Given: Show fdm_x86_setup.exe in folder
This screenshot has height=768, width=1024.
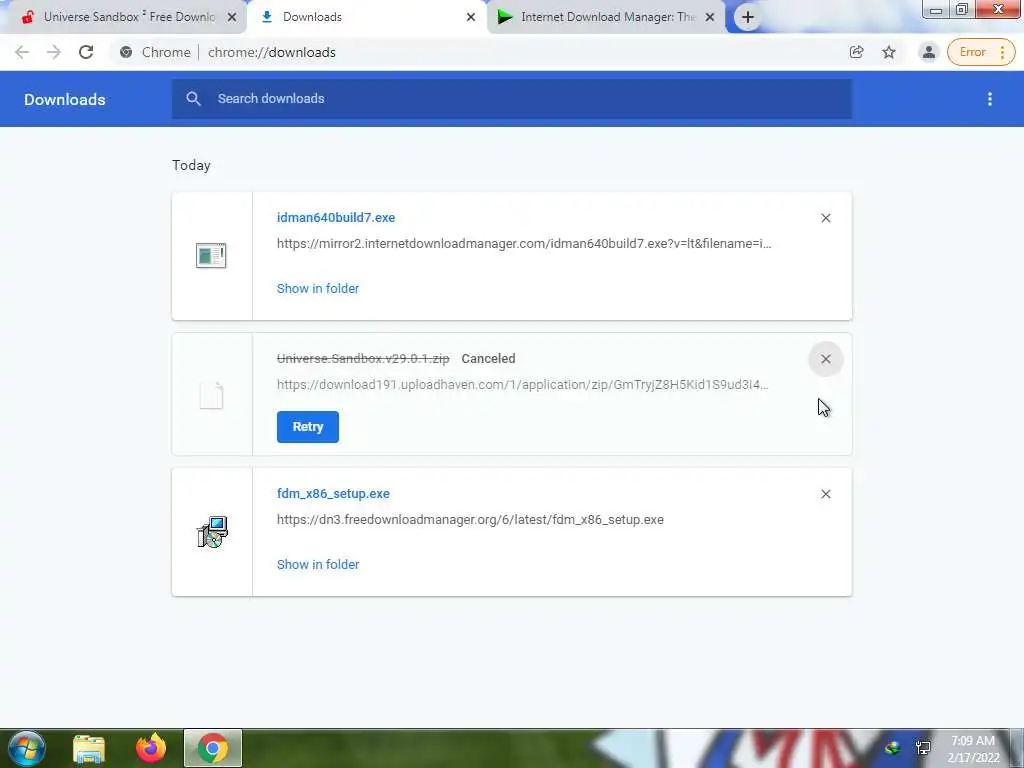Looking at the screenshot, I should [318, 565].
